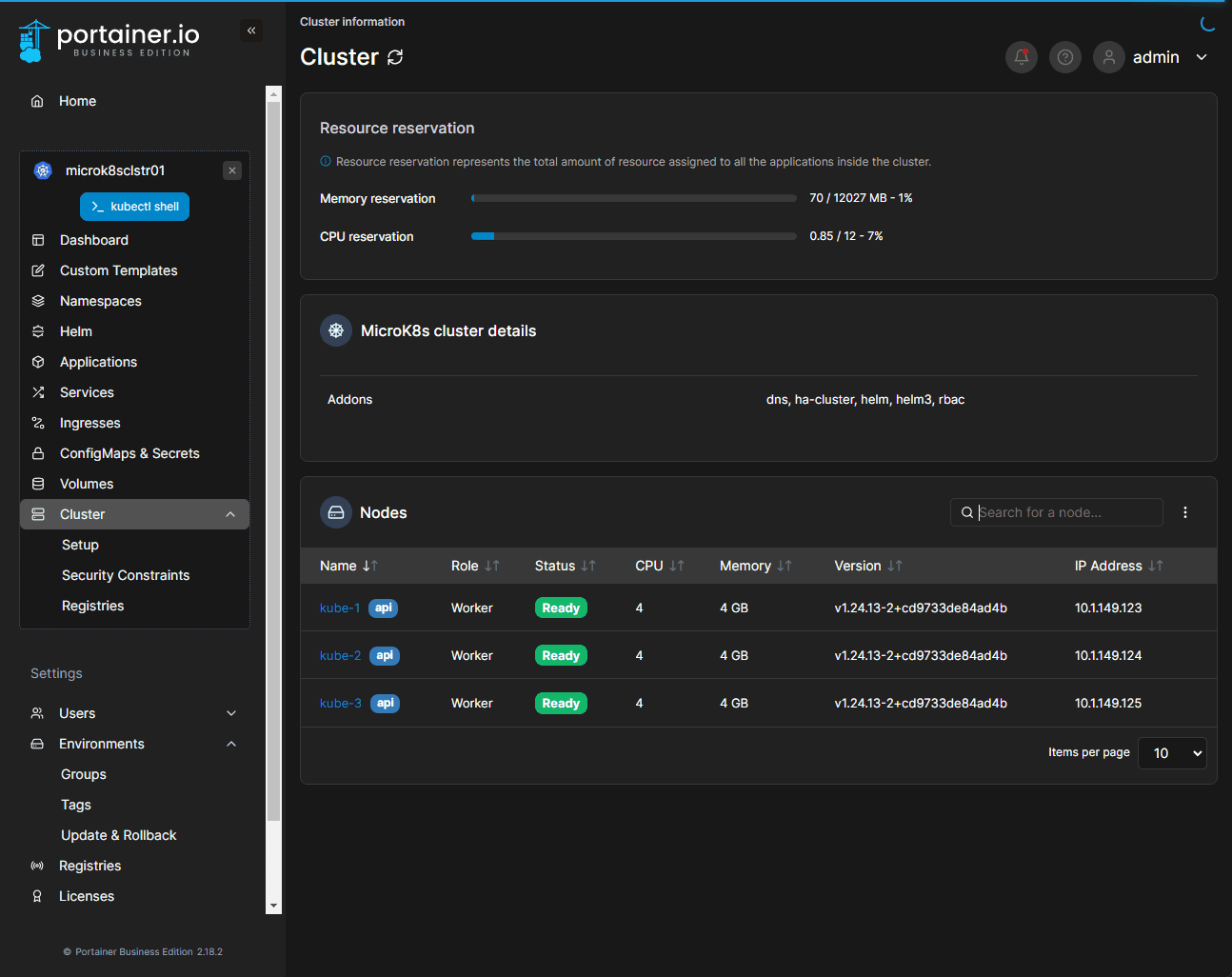Viewport: 1232px width, 977px height.
Task: Launch the kubectl shell button
Action: coord(134,207)
